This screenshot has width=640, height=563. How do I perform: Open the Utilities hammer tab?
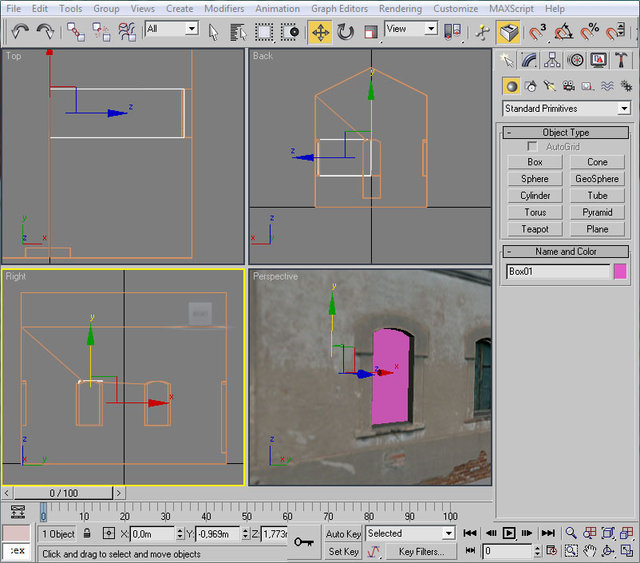(620, 60)
